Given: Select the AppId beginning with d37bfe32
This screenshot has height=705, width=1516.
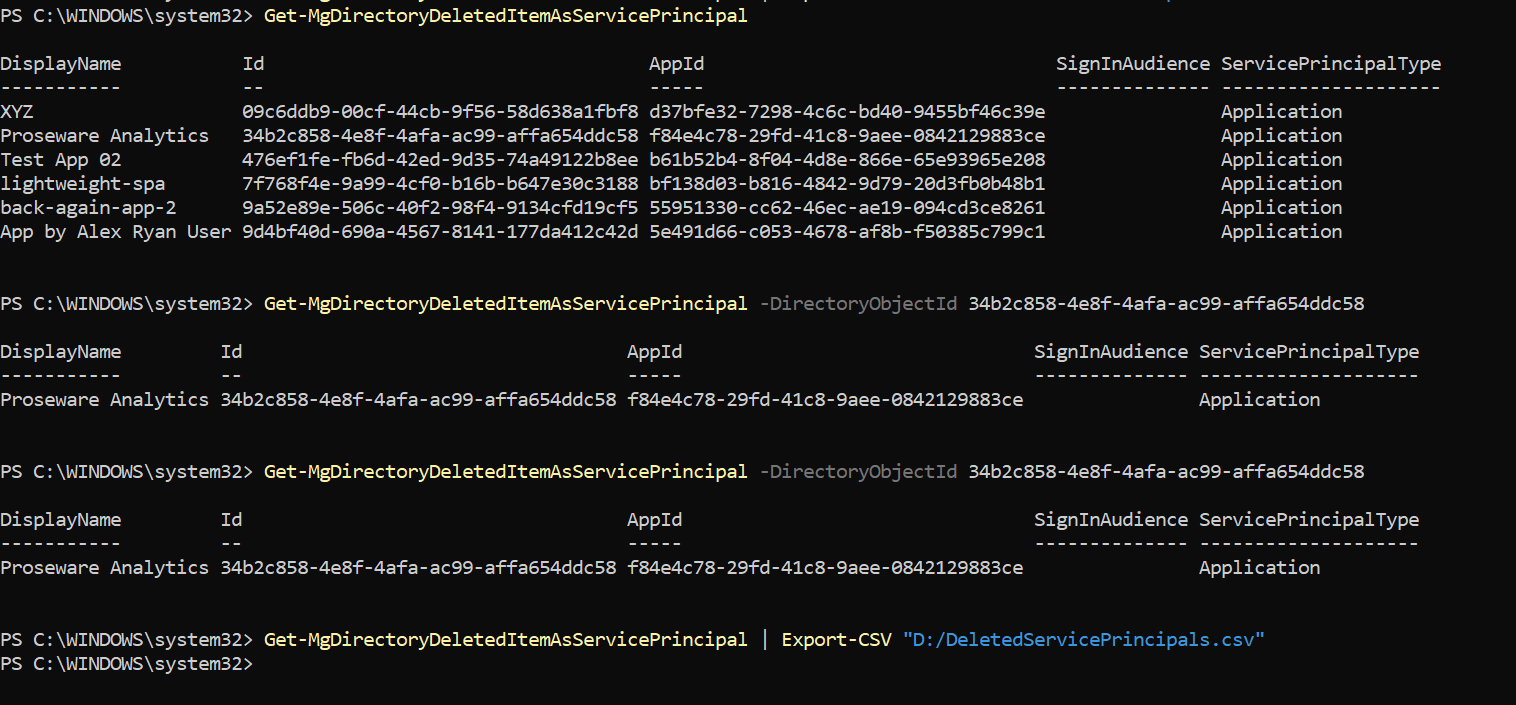Looking at the screenshot, I should (847, 111).
